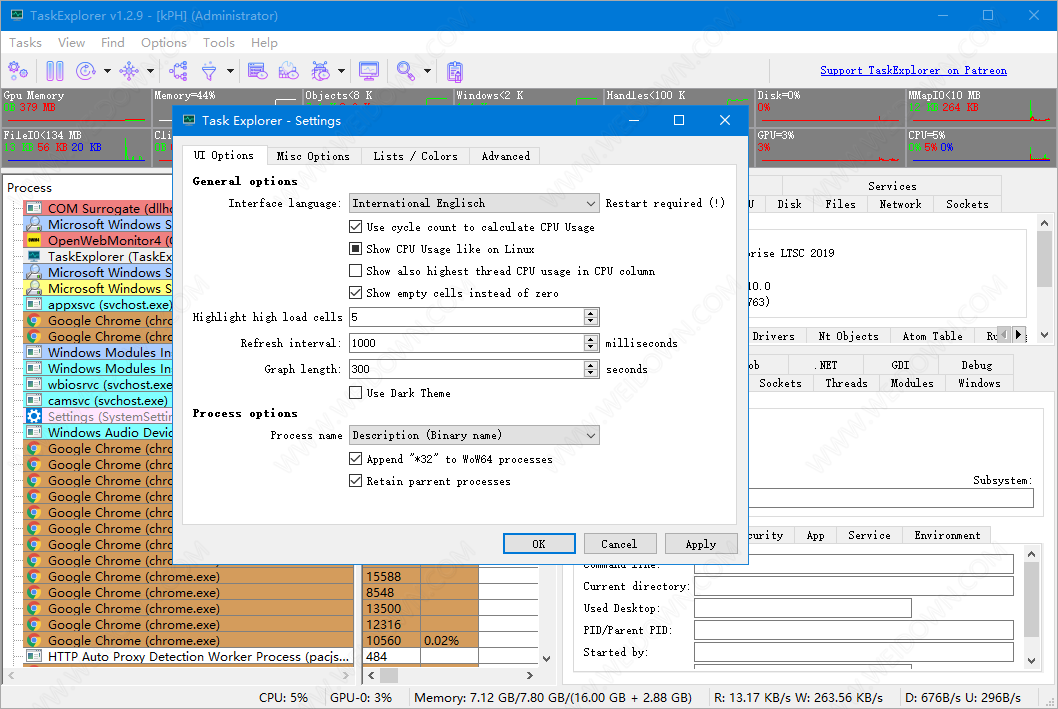Toggle Show CPU Usage like on Linux
Viewport: 1058px width, 709px height.
(356, 249)
